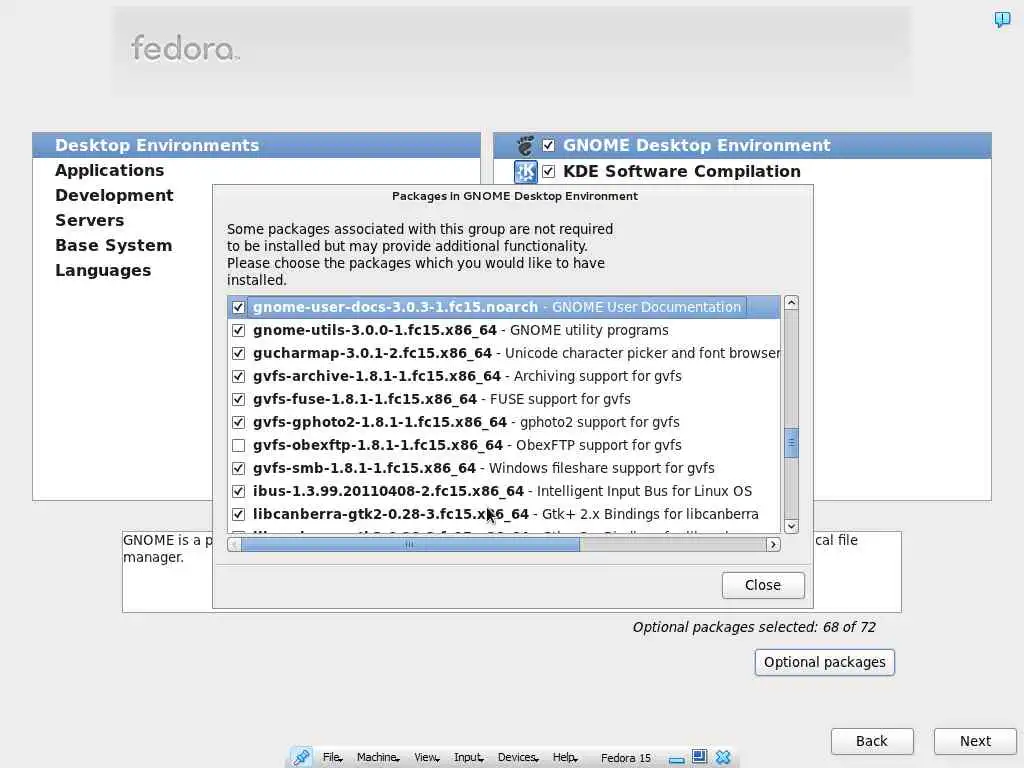Uncheck KDE Software Compilation checkbox
Viewport: 1024px width, 768px height.
tap(549, 171)
